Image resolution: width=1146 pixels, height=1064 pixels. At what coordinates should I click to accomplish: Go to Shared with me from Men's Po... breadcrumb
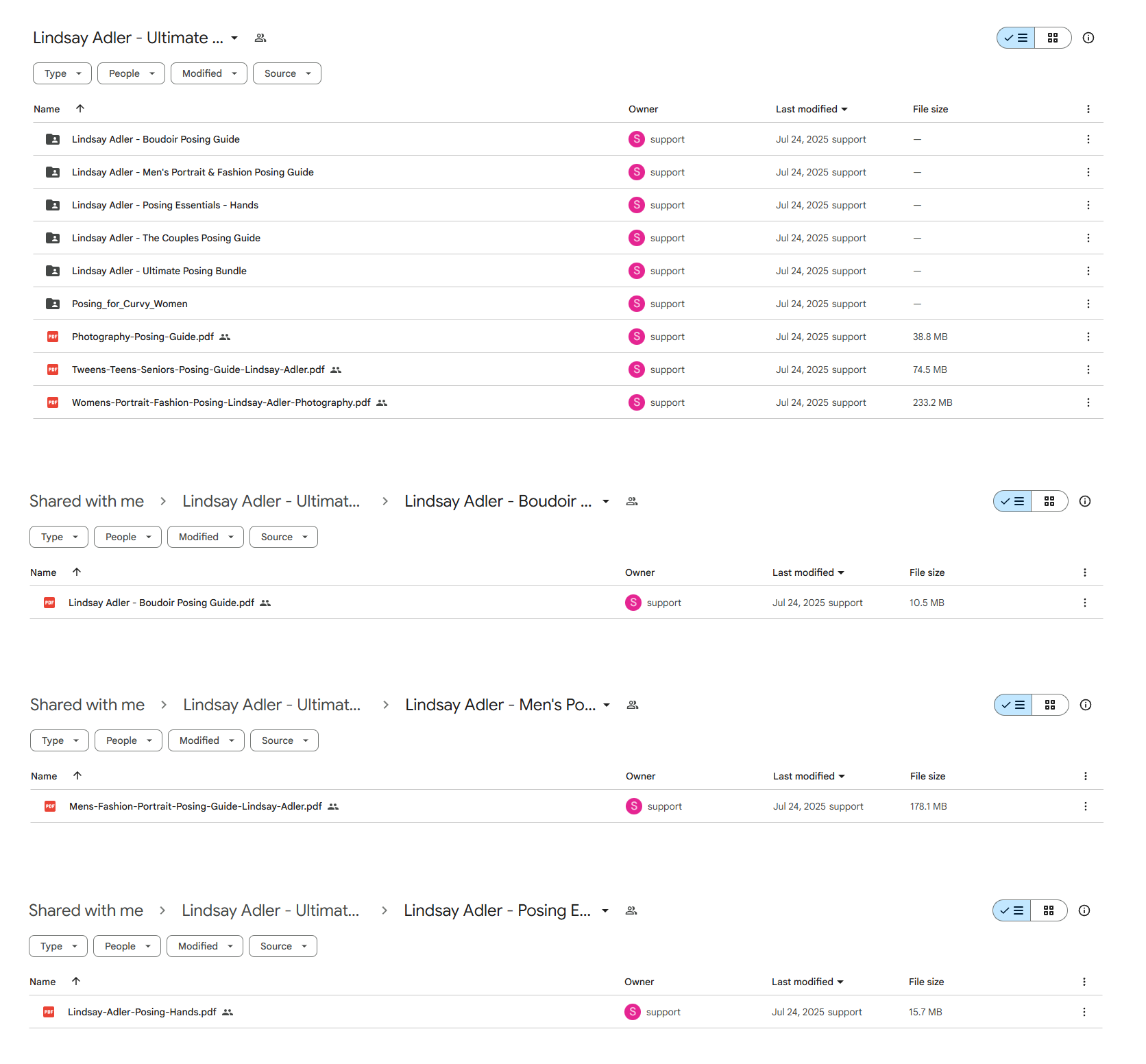click(x=88, y=705)
